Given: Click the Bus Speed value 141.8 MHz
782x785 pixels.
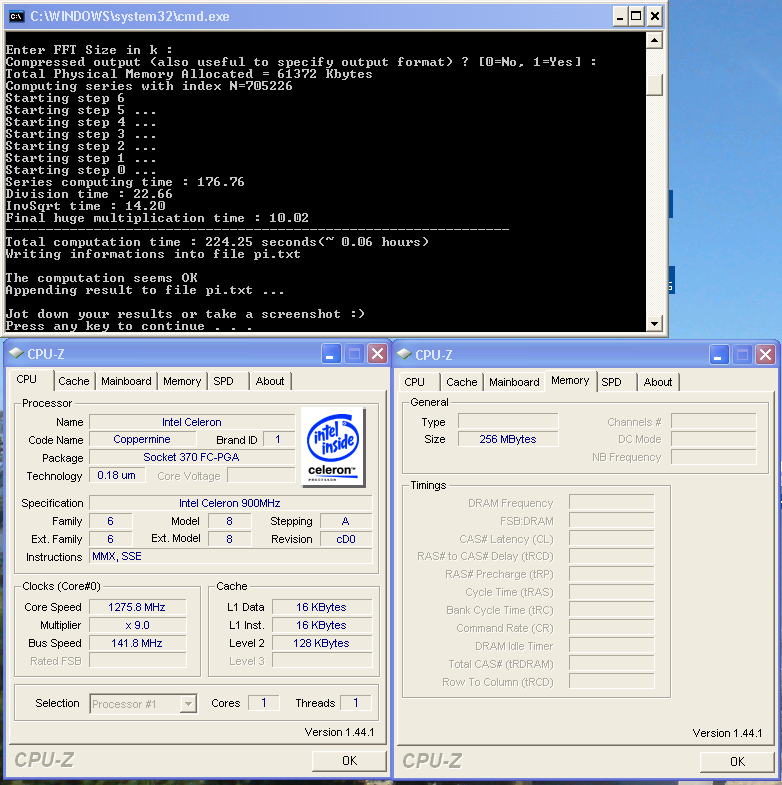Looking at the screenshot, I should (138, 643).
